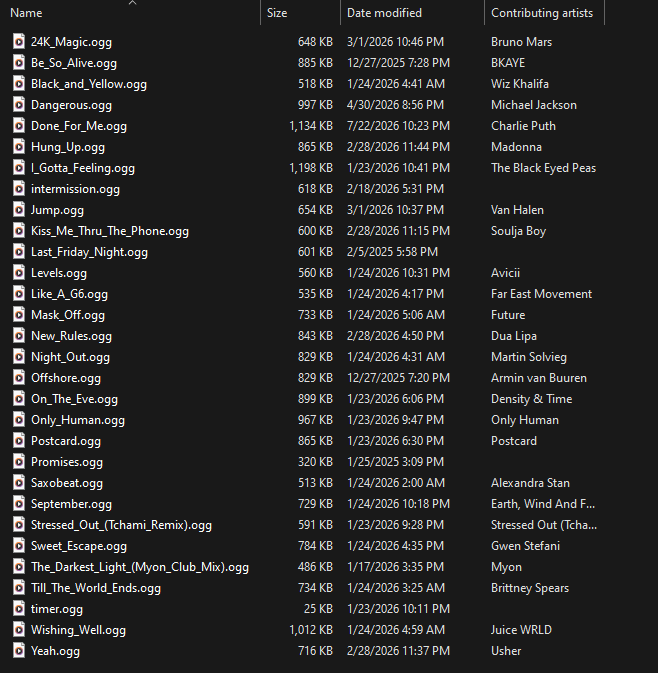This screenshot has width=658, height=673.
Task: Click date 1/25/2025 3:09 PM
Action: 395,462
